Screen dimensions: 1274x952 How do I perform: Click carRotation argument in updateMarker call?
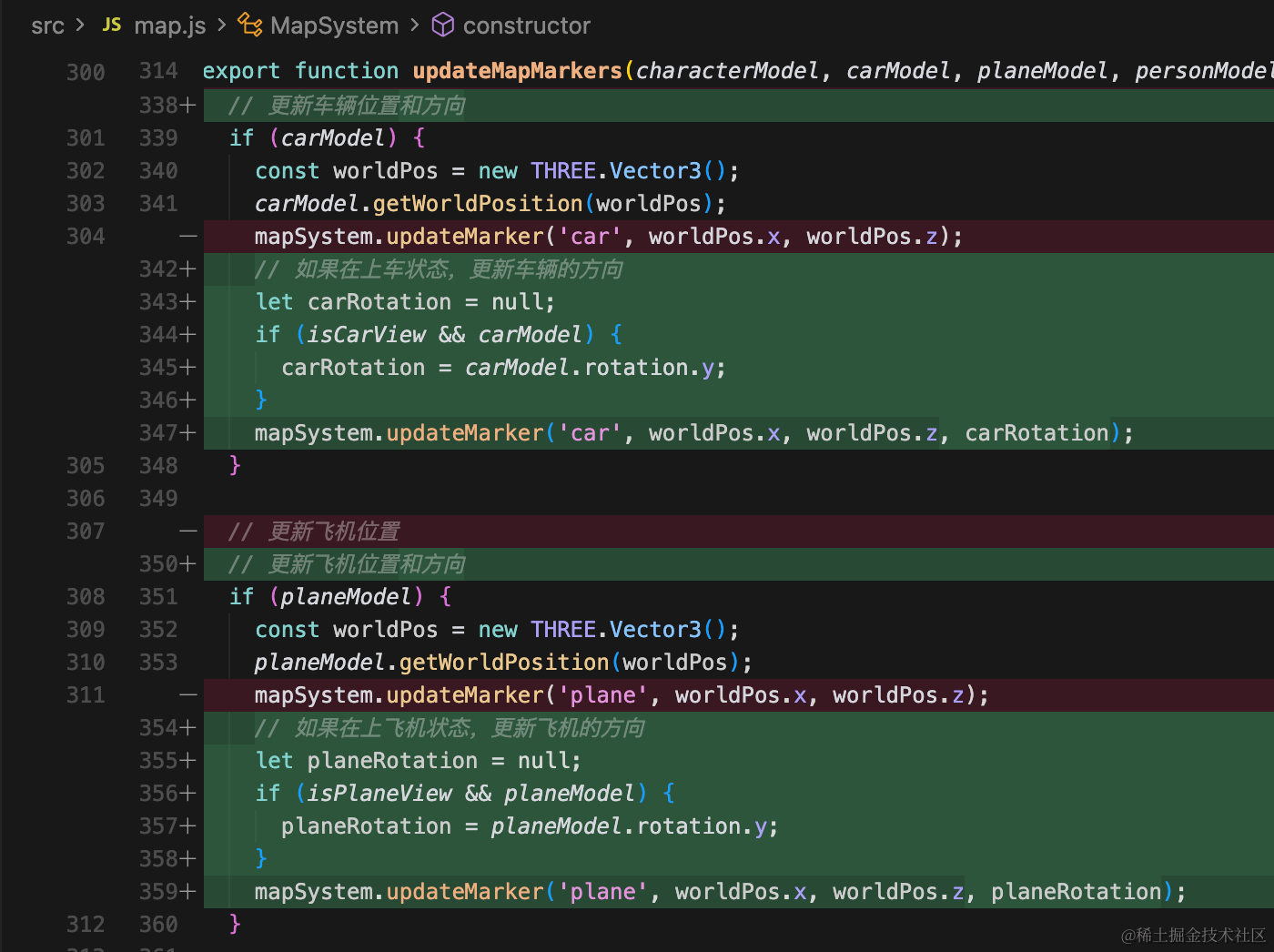pyautogui.click(x=1036, y=433)
